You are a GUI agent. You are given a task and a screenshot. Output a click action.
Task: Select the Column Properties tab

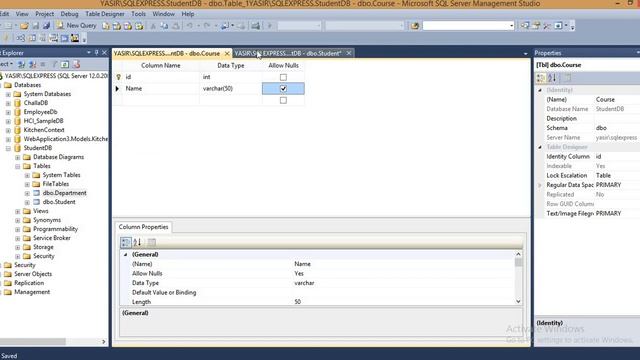[x=143, y=227]
